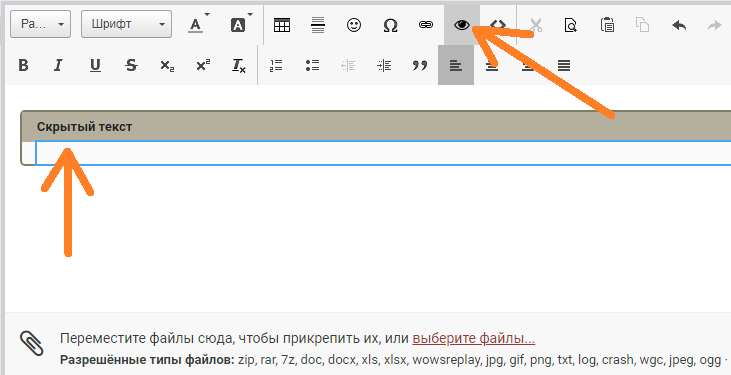
Task: Redo the last action
Action: click(x=714, y=25)
